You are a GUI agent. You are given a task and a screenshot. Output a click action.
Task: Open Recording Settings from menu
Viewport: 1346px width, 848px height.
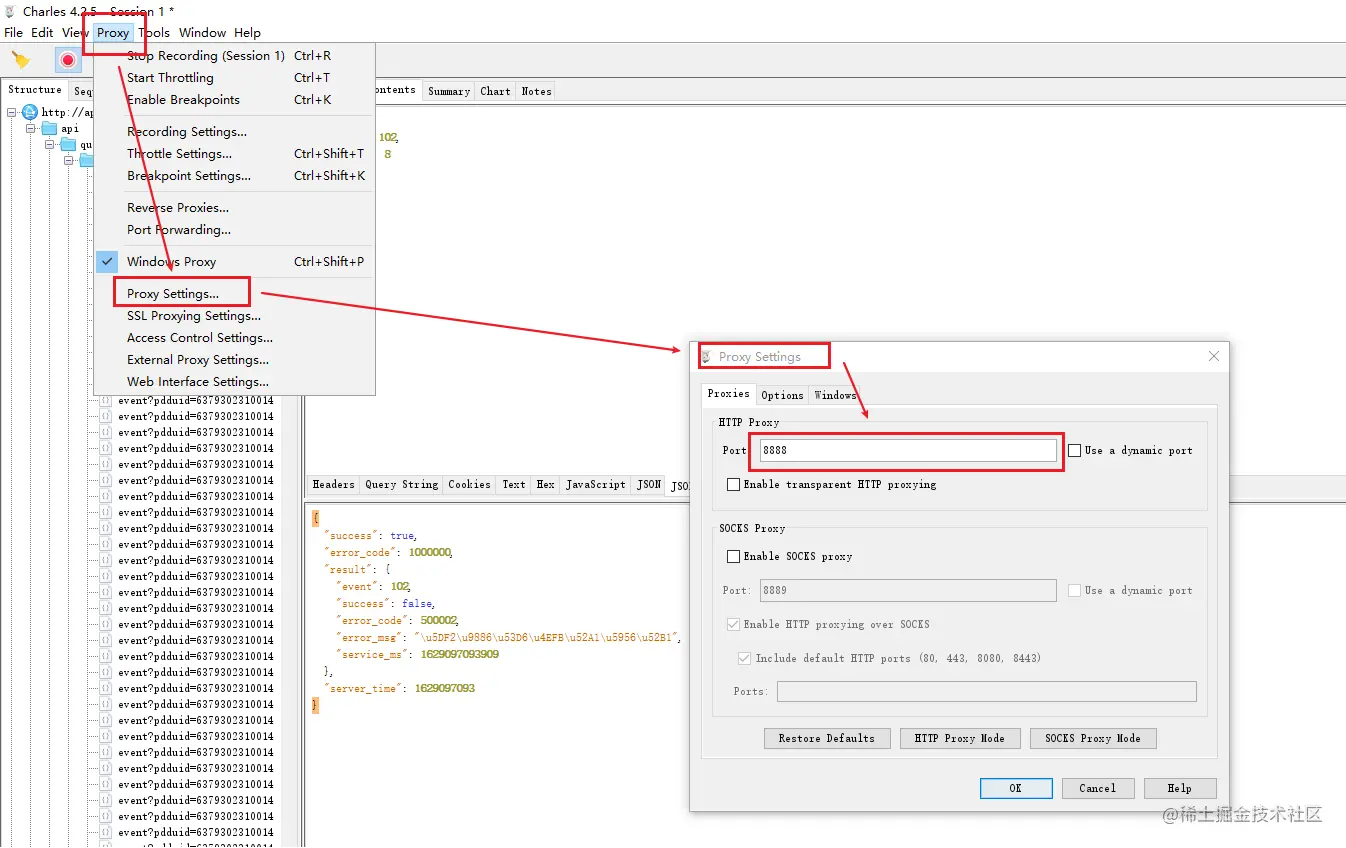pyautogui.click(x=235, y=132)
